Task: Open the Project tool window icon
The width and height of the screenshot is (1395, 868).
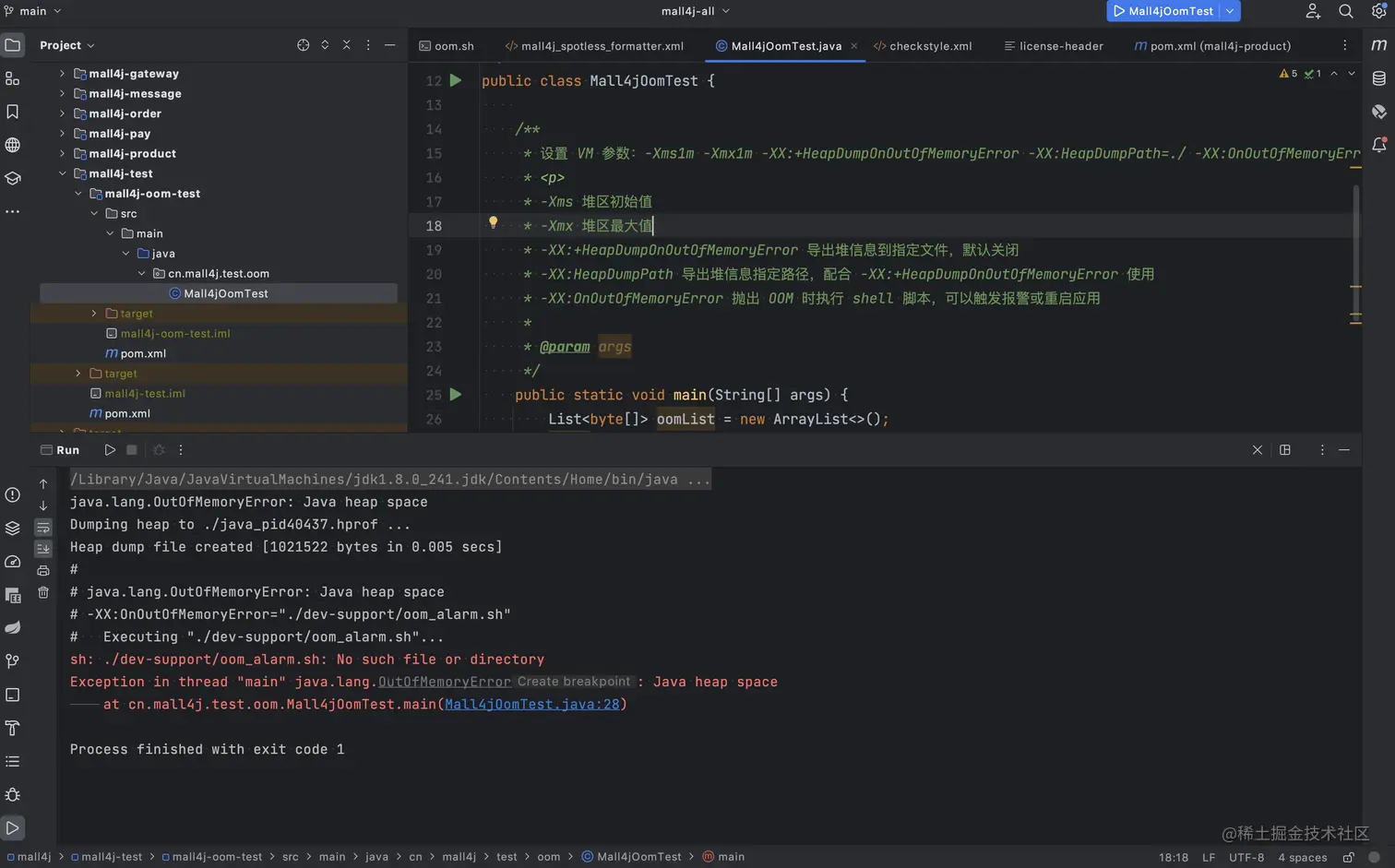Action: coord(13,44)
